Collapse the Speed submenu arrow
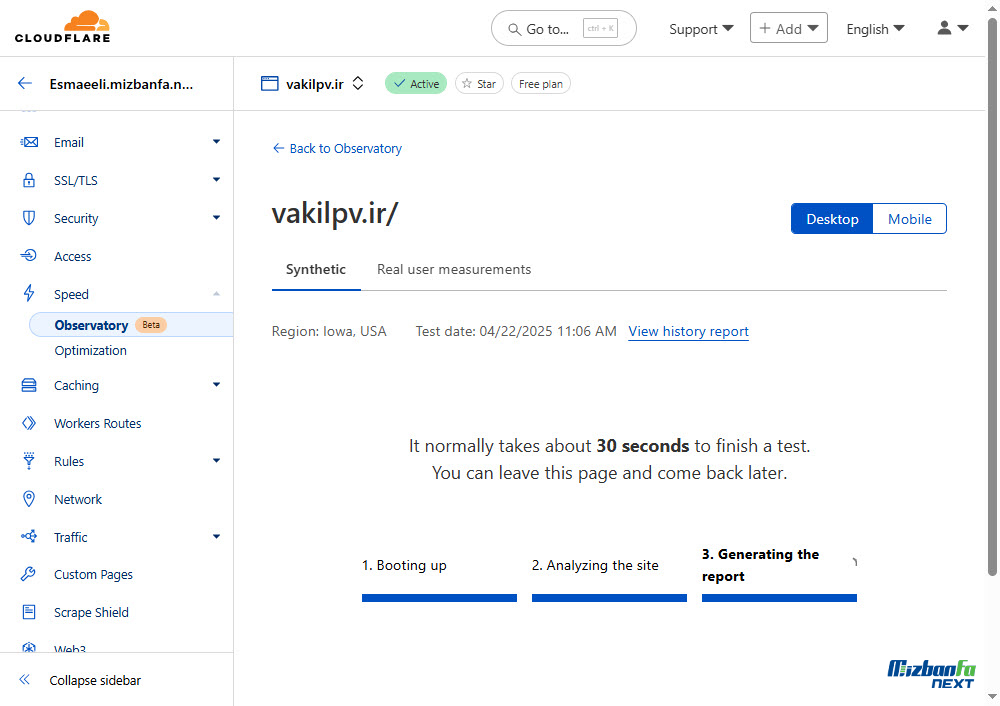Viewport: 1000px width, 706px height. coord(216,293)
